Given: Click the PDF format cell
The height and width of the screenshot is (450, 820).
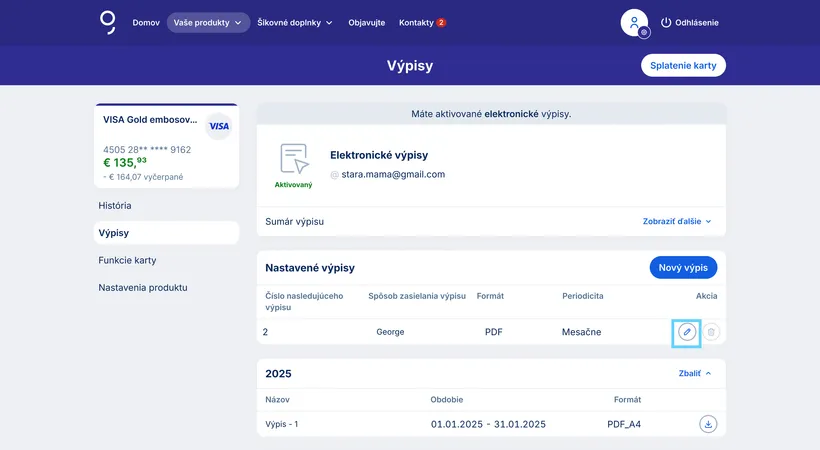Looking at the screenshot, I should pos(494,332).
